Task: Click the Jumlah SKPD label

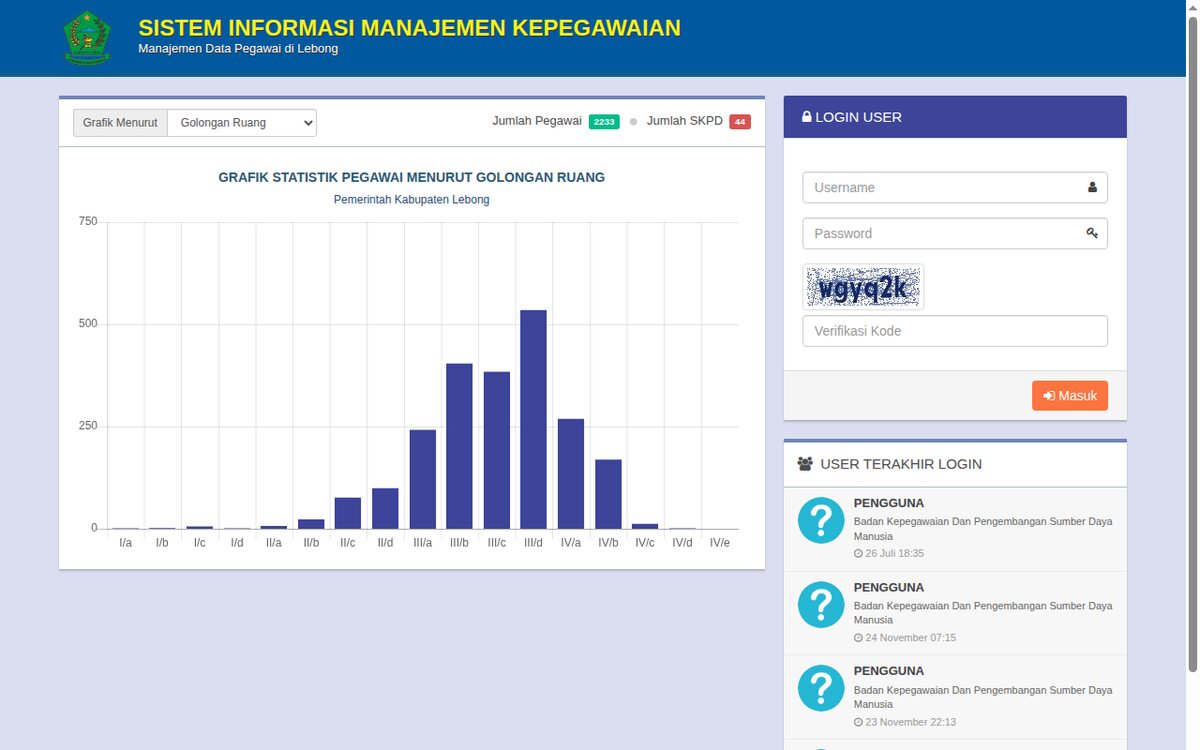Action: point(685,121)
